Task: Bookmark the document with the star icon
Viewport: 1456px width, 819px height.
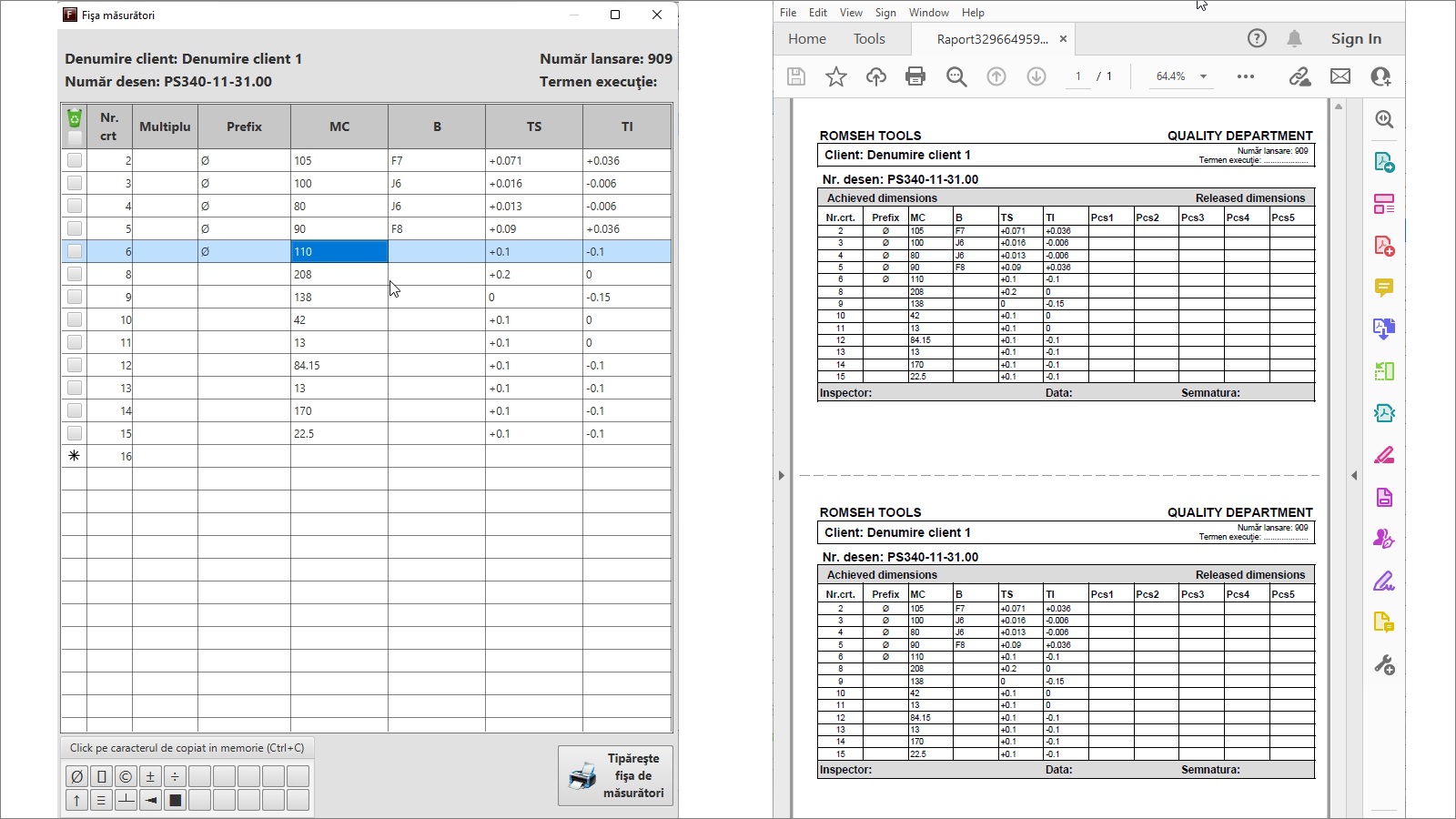Action: [x=835, y=76]
